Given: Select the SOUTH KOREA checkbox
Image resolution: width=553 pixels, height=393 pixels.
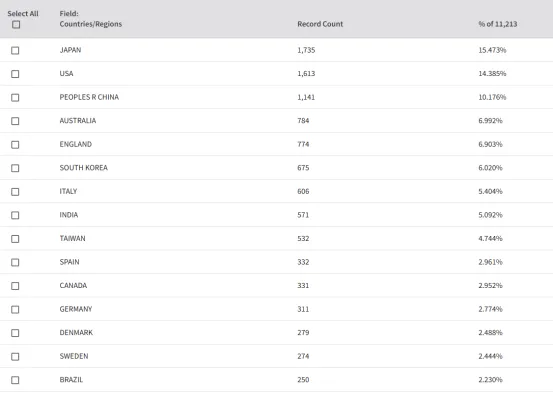Looking at the screenshot, I should 15,168.
